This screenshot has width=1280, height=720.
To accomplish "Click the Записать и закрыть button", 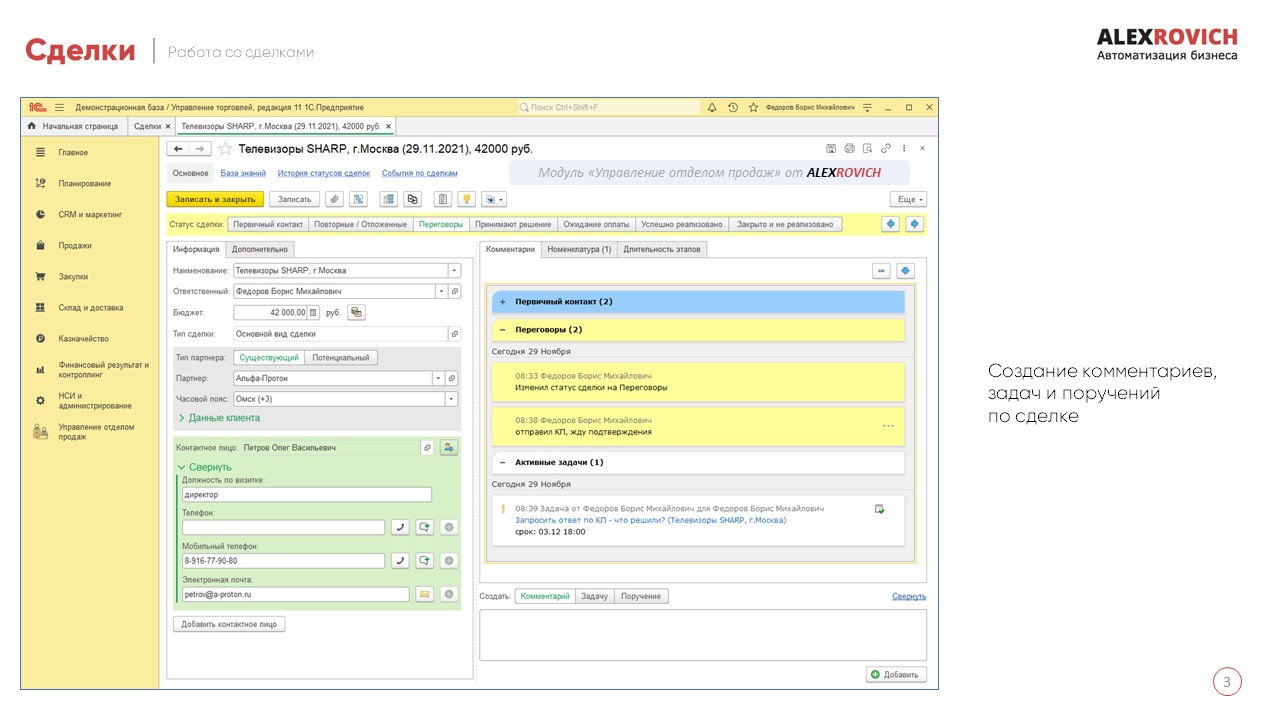I will [214, 199].
